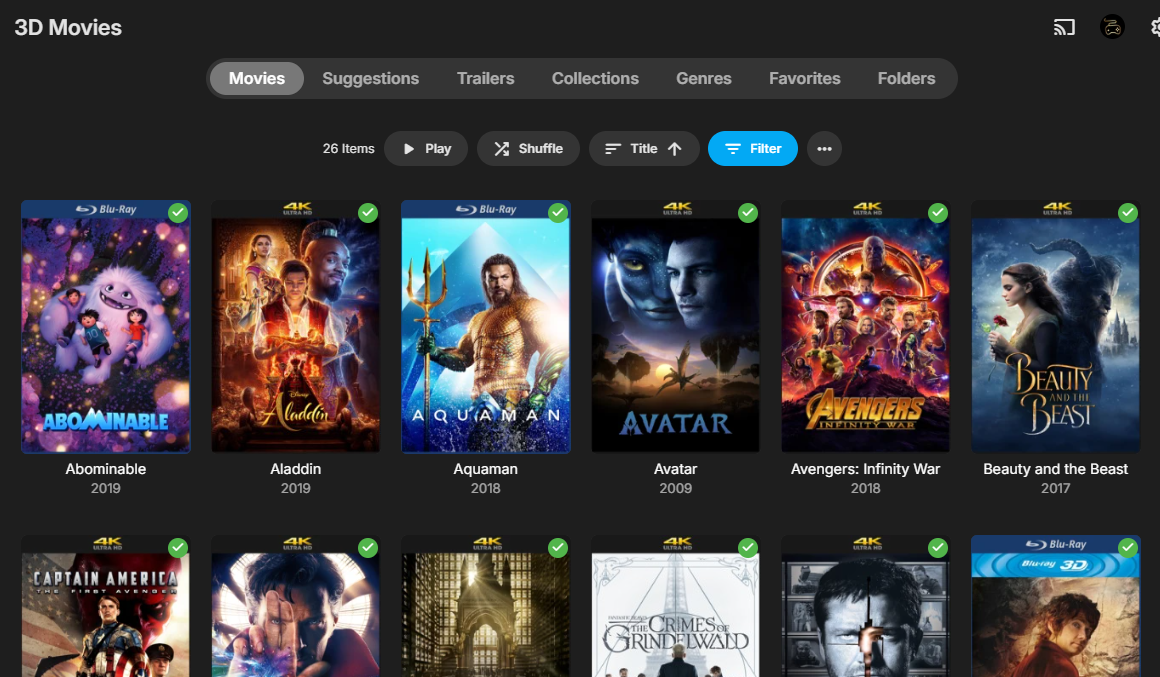The image size is (1160, 677).
Task: Open the Beauty and the Beast poster
Action: tap(1056, 326)
